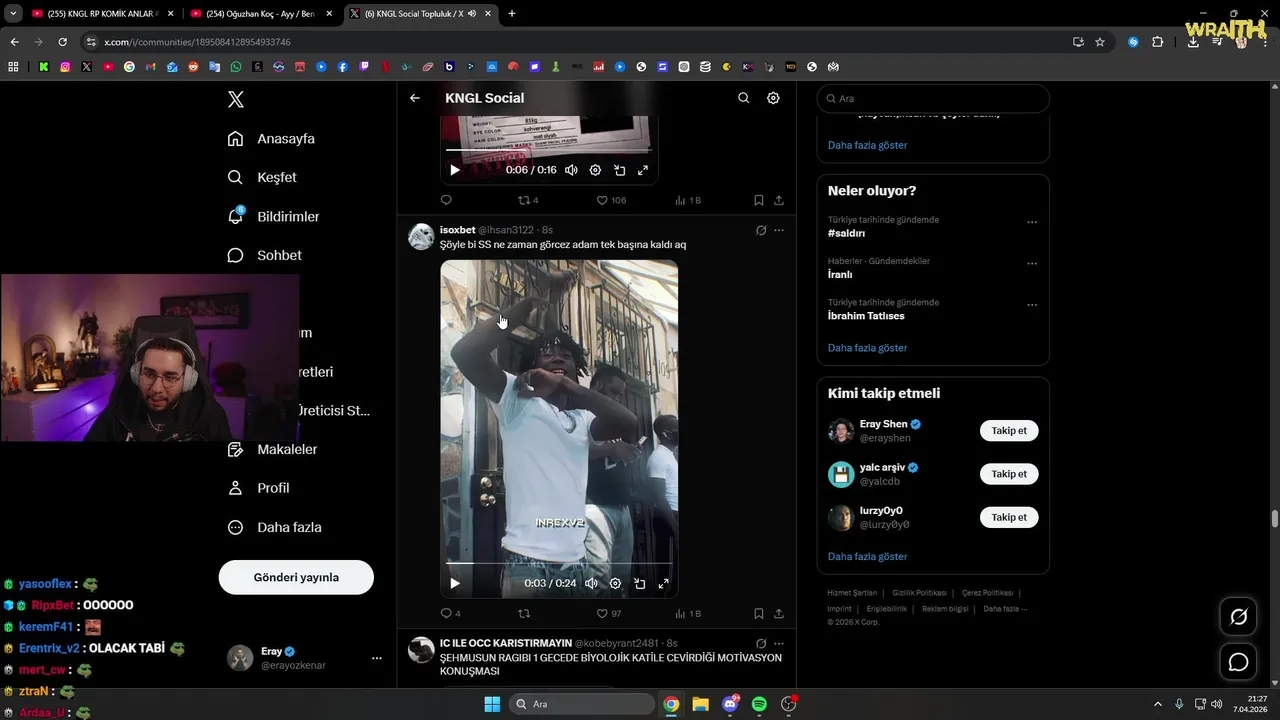Share the isoxbet post
Screen dimensions: 1280x720
pos(779,613)
